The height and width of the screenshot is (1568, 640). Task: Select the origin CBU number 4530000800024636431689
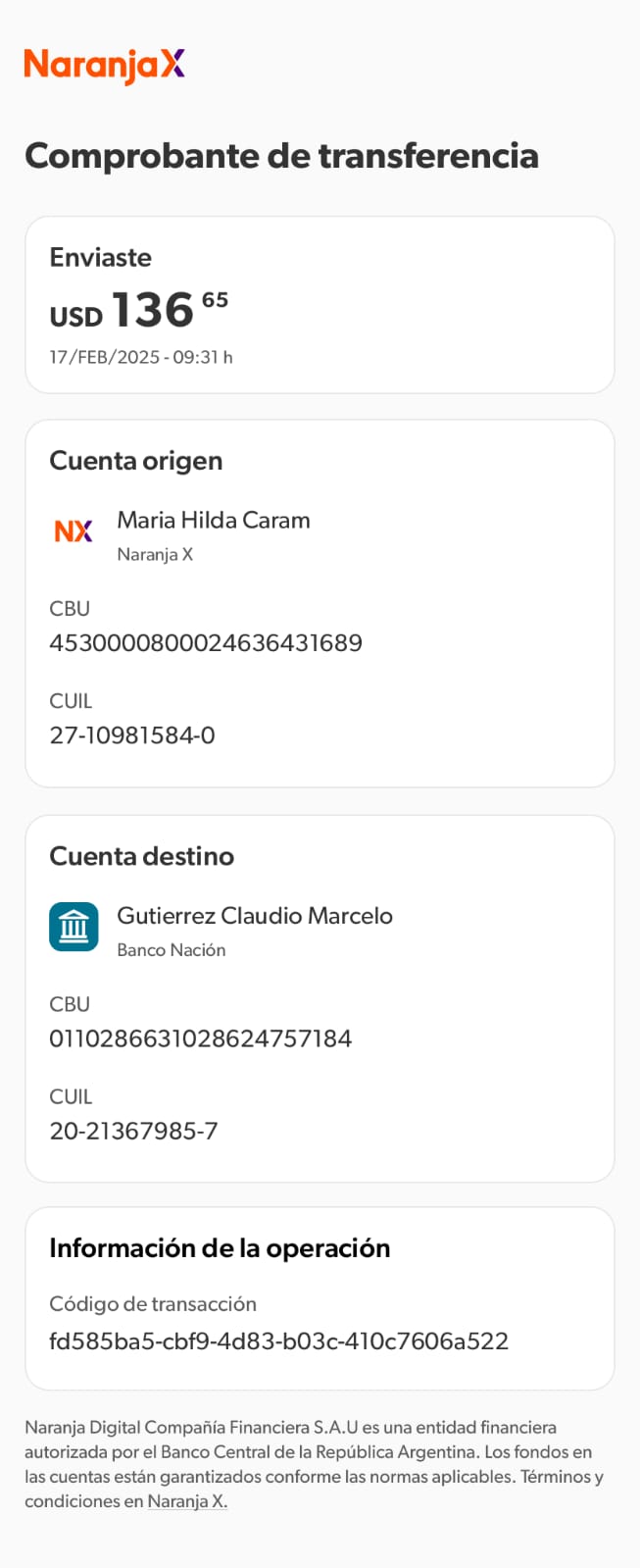coord(206,643)
